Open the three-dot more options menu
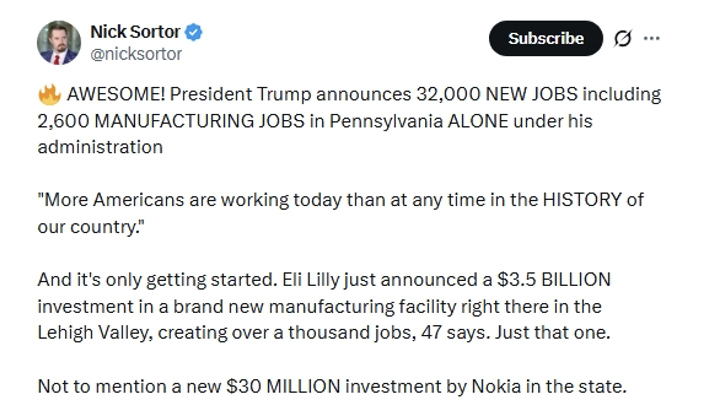Viewport: 710px width, 406px height. pos(652,38)
